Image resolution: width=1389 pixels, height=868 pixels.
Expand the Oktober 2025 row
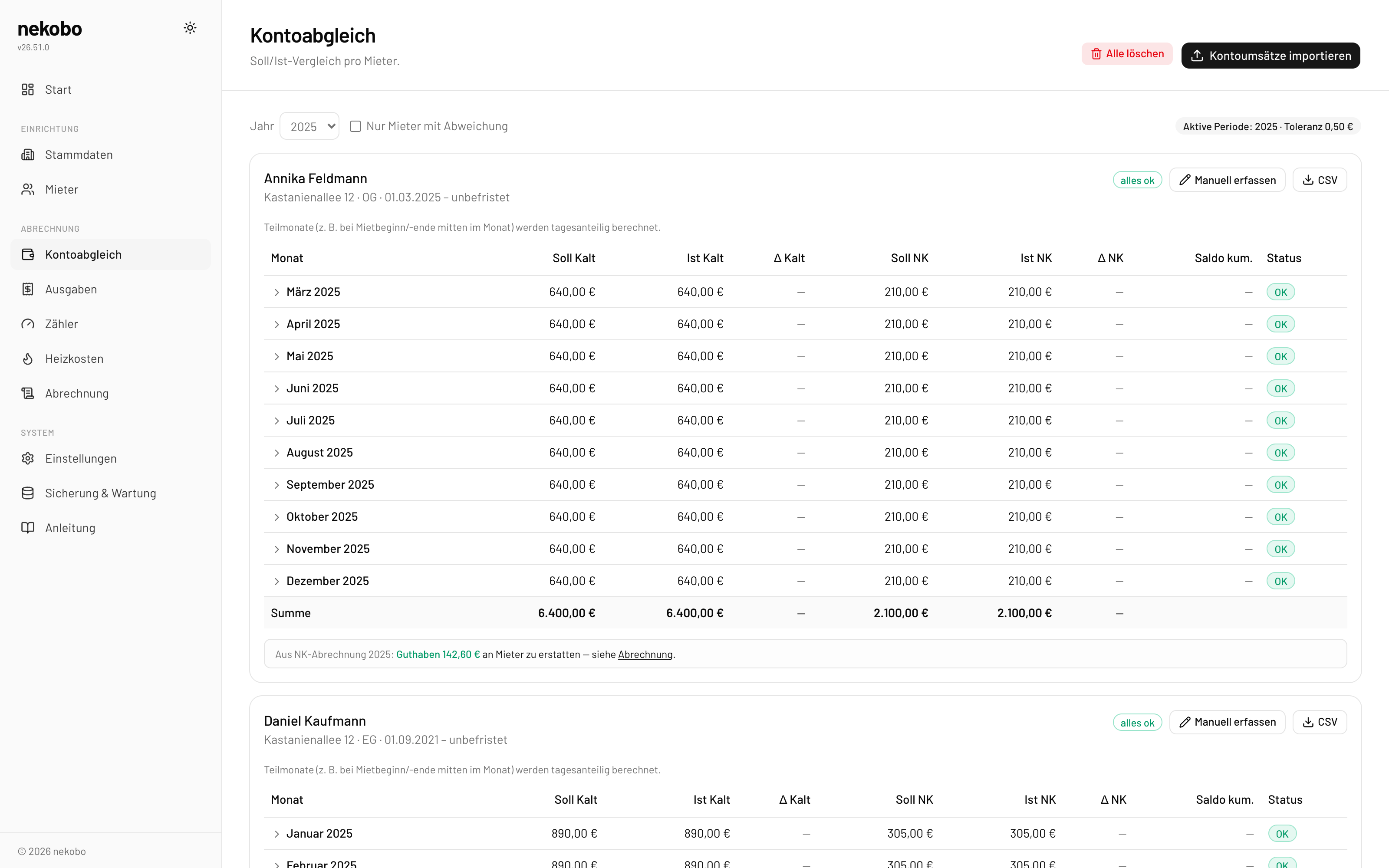click(x=276, y=517)
